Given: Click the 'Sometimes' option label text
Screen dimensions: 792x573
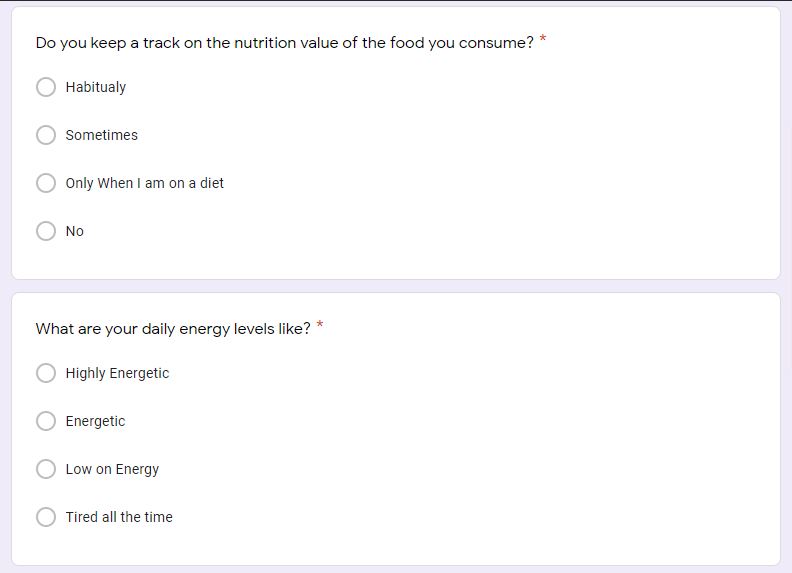Looking at the screenshot, I should [x=102, y=135].
